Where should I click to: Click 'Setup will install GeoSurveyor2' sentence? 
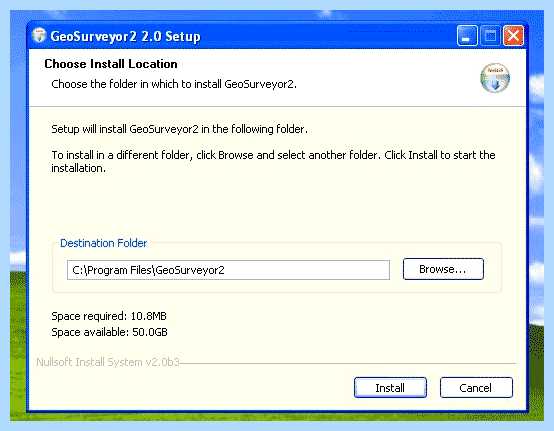click(x=179, y=129)
